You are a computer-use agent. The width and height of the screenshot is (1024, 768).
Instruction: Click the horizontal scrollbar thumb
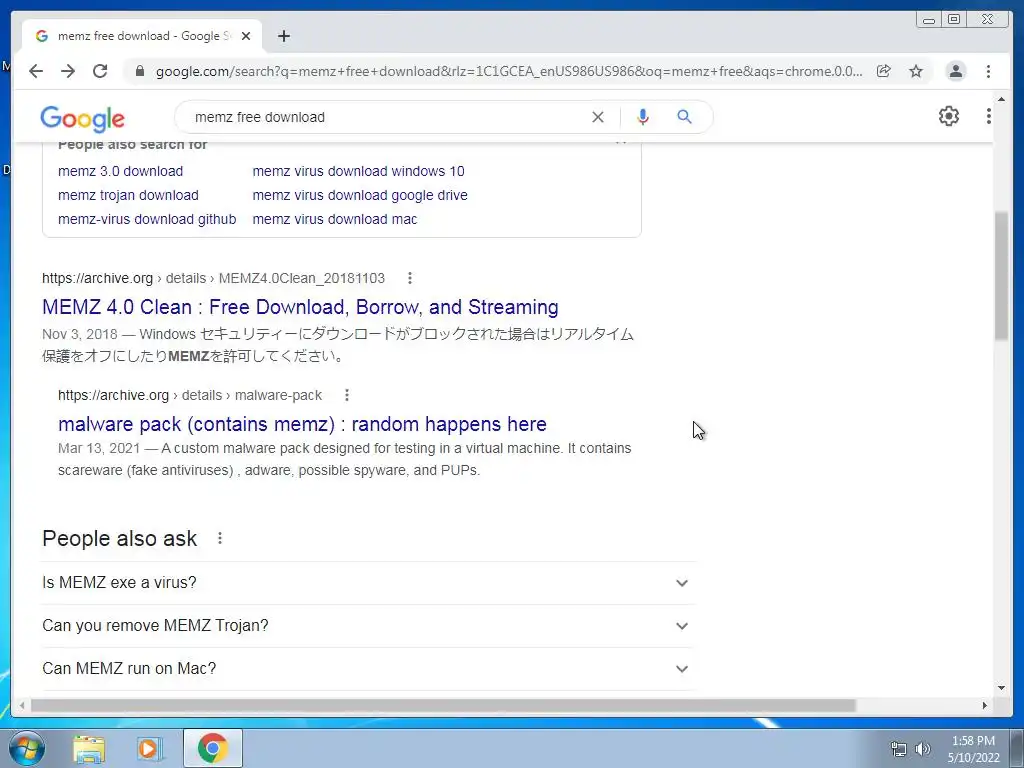click(x=443, y=705)
